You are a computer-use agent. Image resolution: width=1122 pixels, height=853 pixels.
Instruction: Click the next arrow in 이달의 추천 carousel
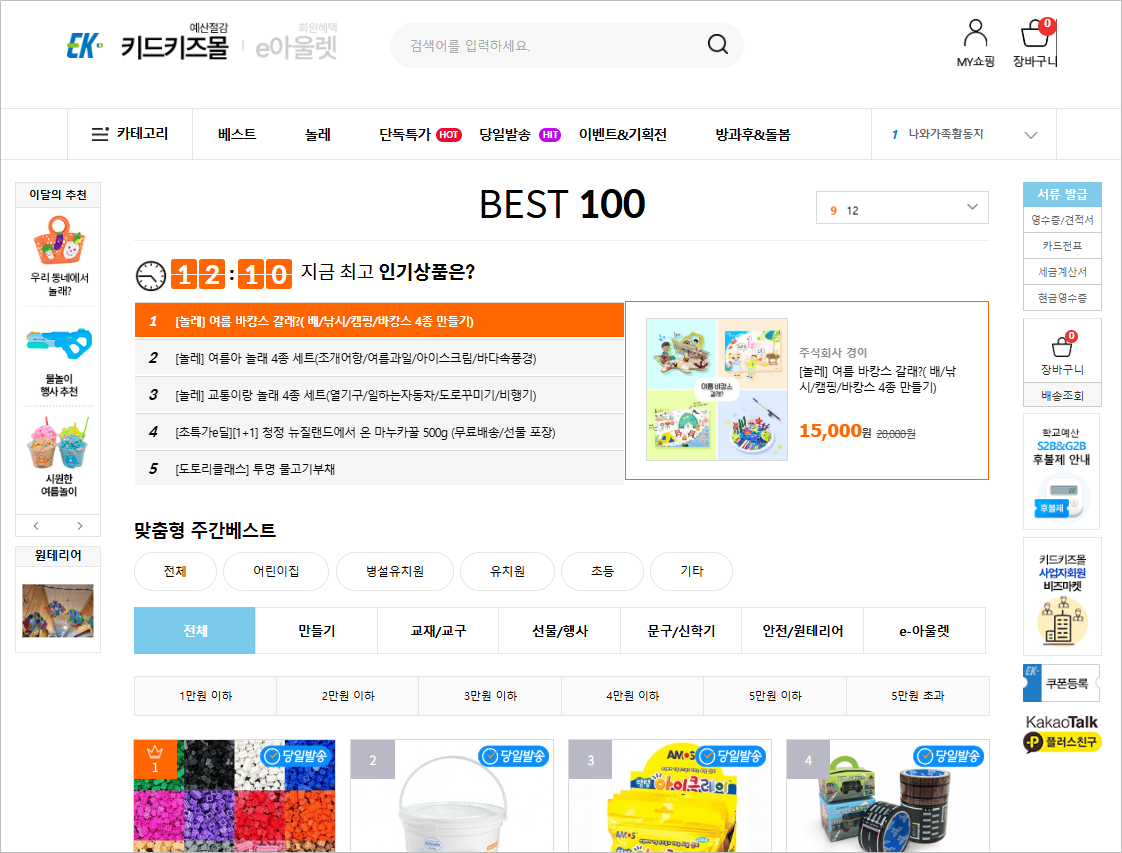pyautogui.click(x=80, y=524)
